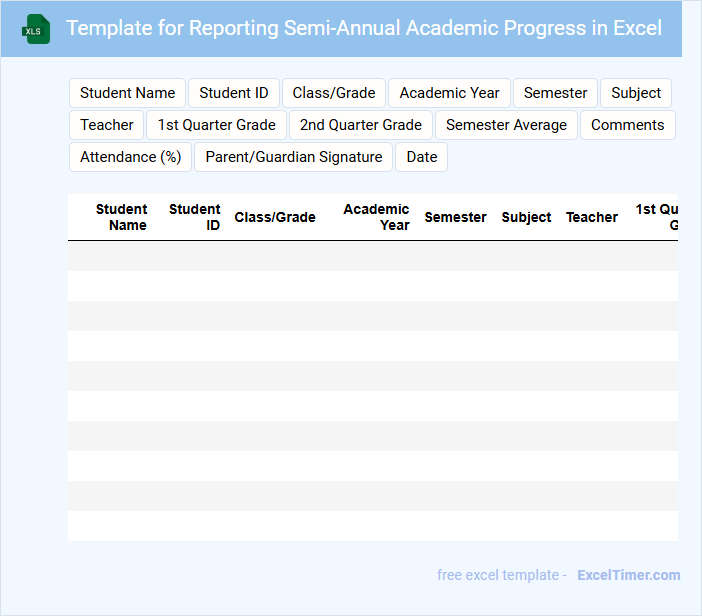702x616 pixels.
Task: Click the Class/Grade tag
Action: [334, 93]
